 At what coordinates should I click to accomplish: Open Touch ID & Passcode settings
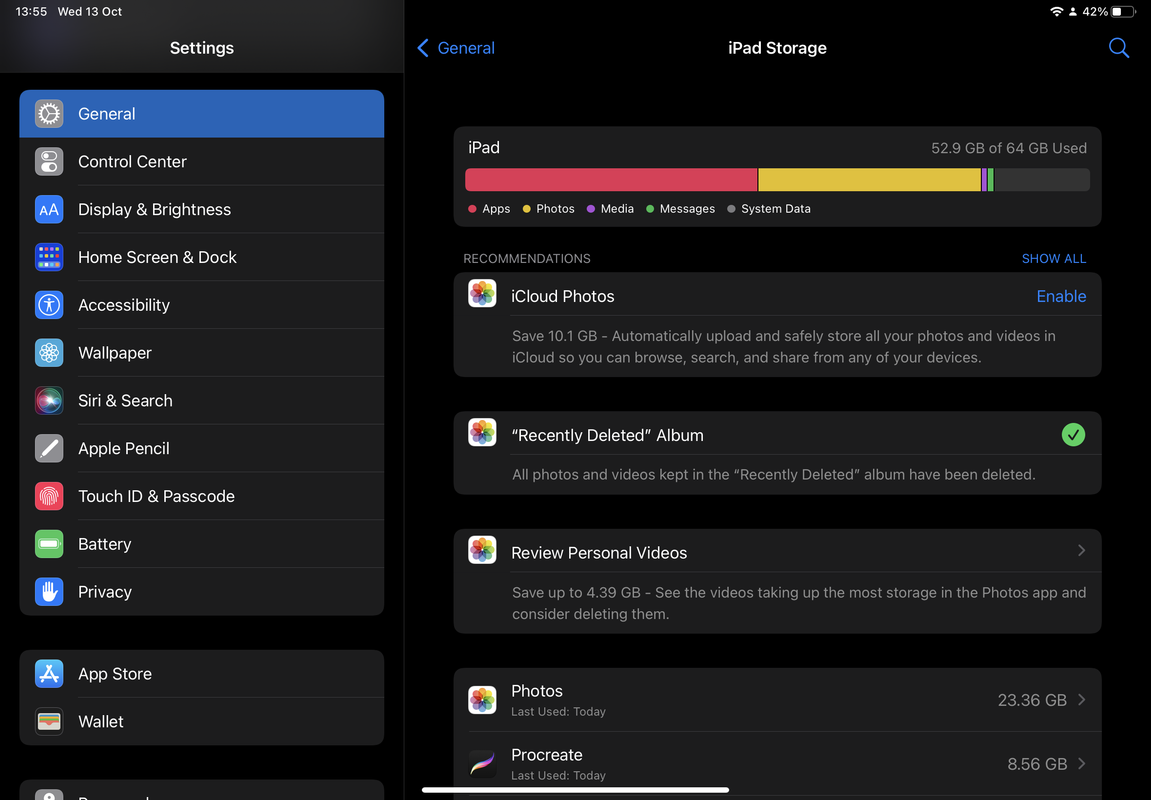[202, 496]
